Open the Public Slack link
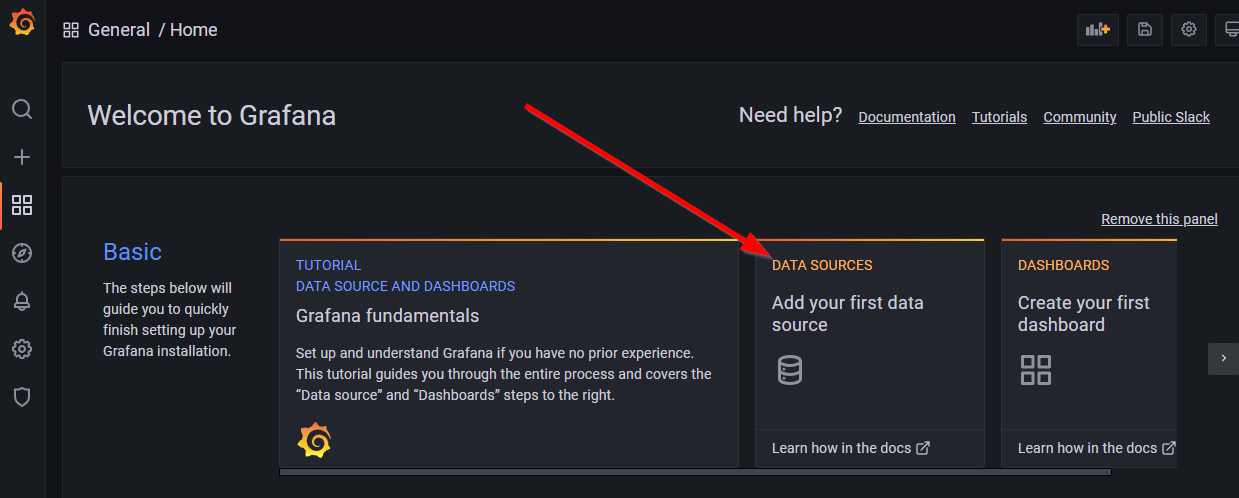Viewport: 1239px width, 498px height. pos(1171,117)
